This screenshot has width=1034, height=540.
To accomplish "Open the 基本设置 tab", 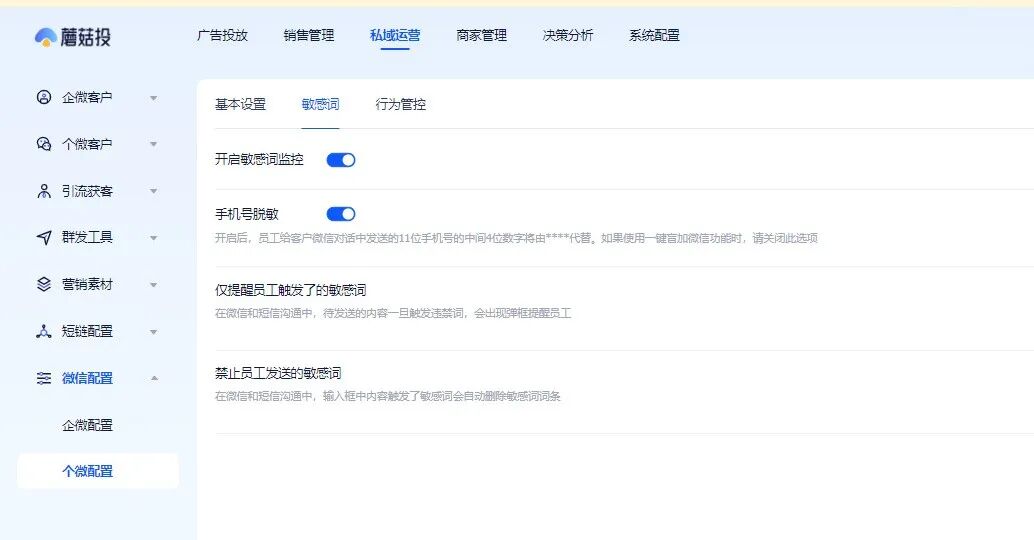I will pyautogui.click(x=240, y=104).
